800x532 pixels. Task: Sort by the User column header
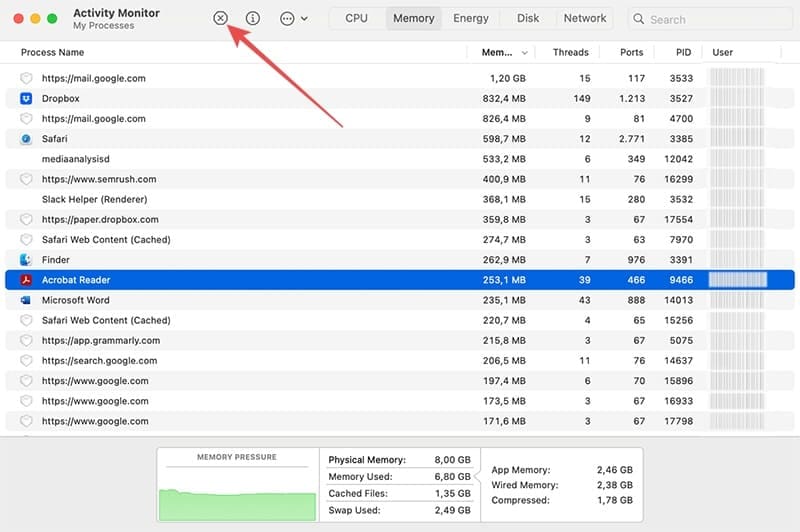click(x=722, y=53)
